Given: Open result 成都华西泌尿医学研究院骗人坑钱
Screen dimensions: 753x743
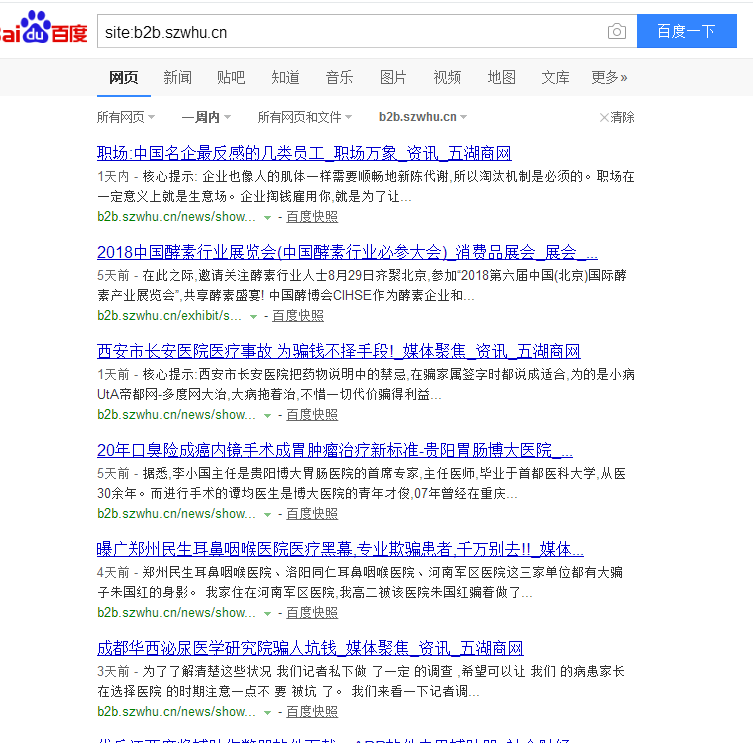Looking at the screenshot, I should 310,648.
